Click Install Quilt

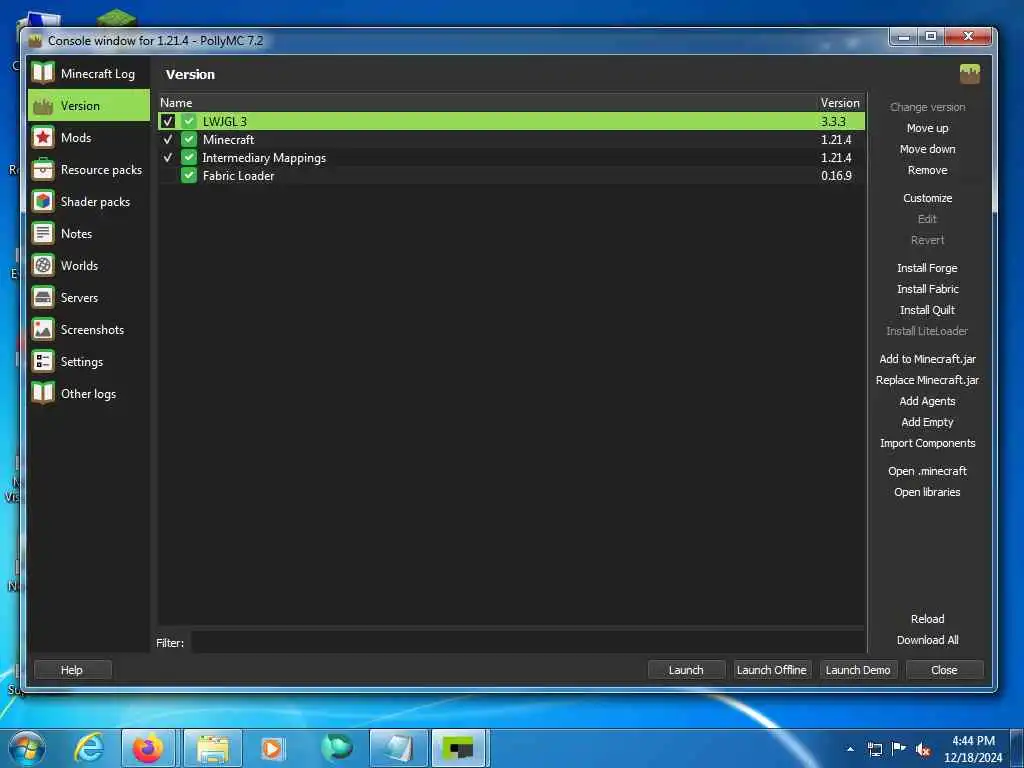[x=927, y=310]
